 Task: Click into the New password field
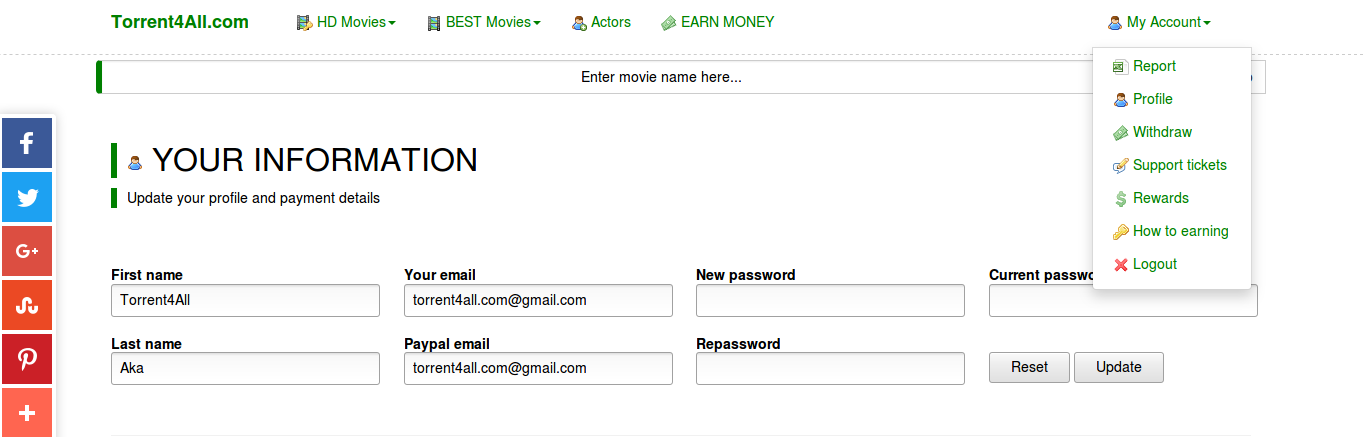click(x=830, y=300)
